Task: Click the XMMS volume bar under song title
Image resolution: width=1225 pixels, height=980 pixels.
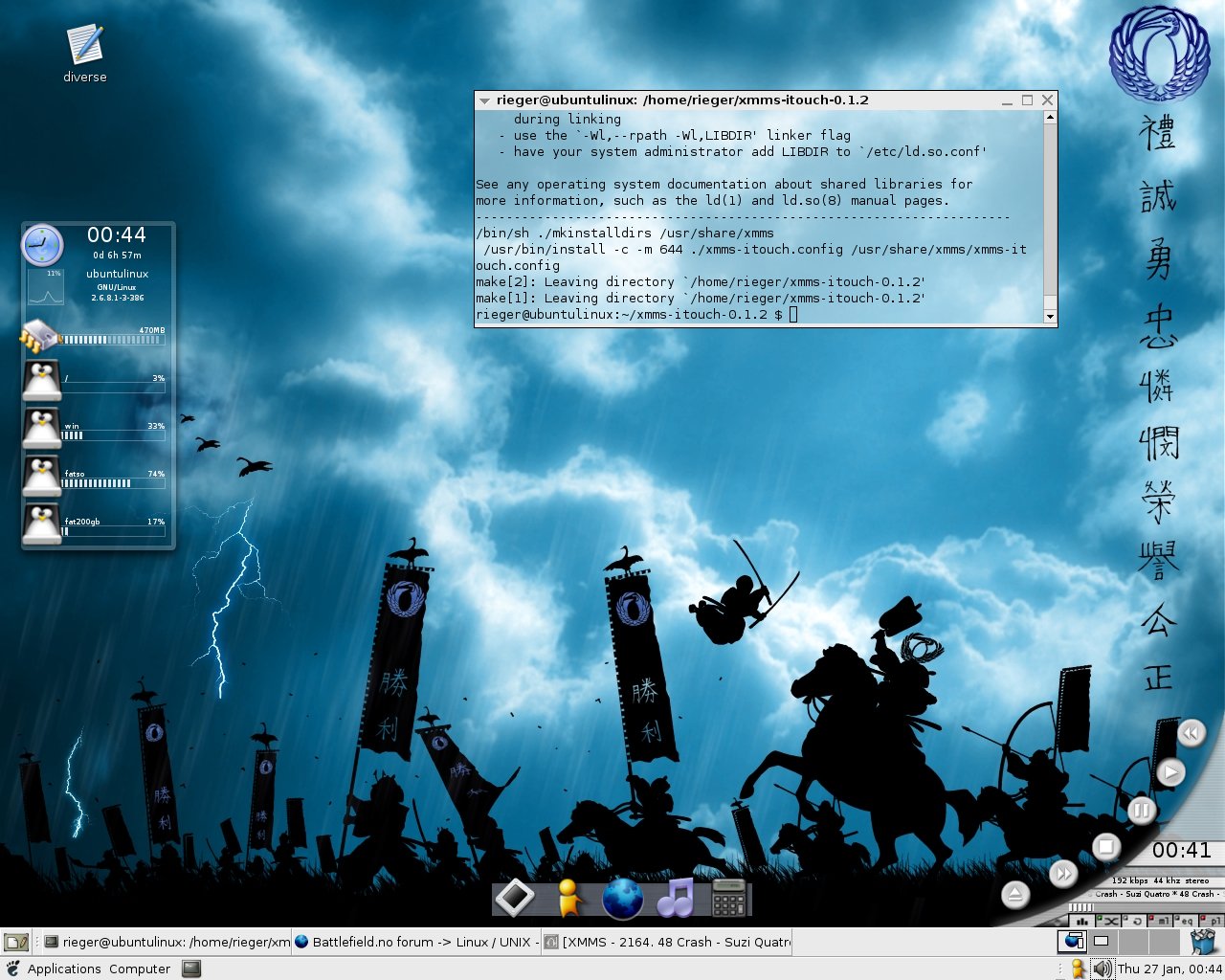Action: pyautogui.click(x=1081, y=907)
